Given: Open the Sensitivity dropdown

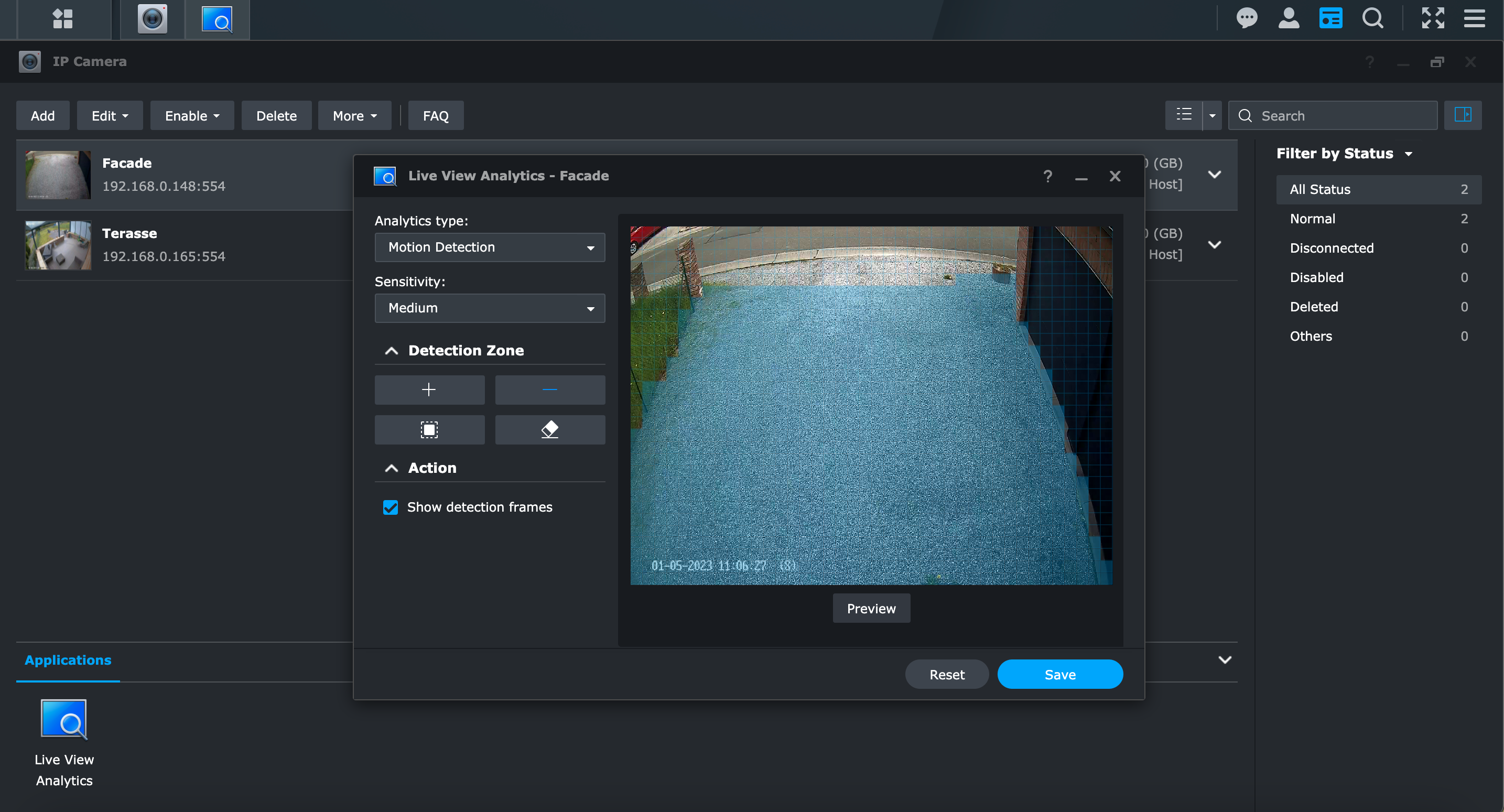Looking at the screenshot, I should pos(489,308).
